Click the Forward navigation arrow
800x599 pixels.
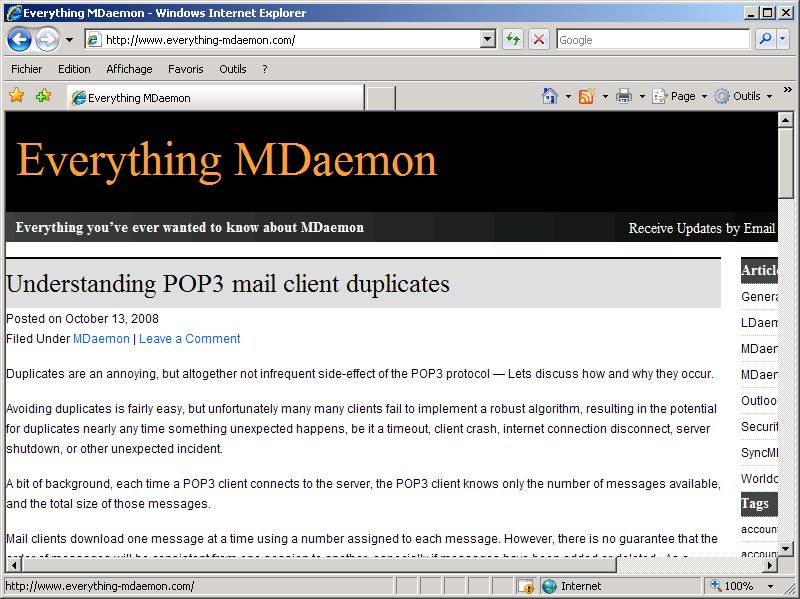pyautogui.click(x=47, y=40)
